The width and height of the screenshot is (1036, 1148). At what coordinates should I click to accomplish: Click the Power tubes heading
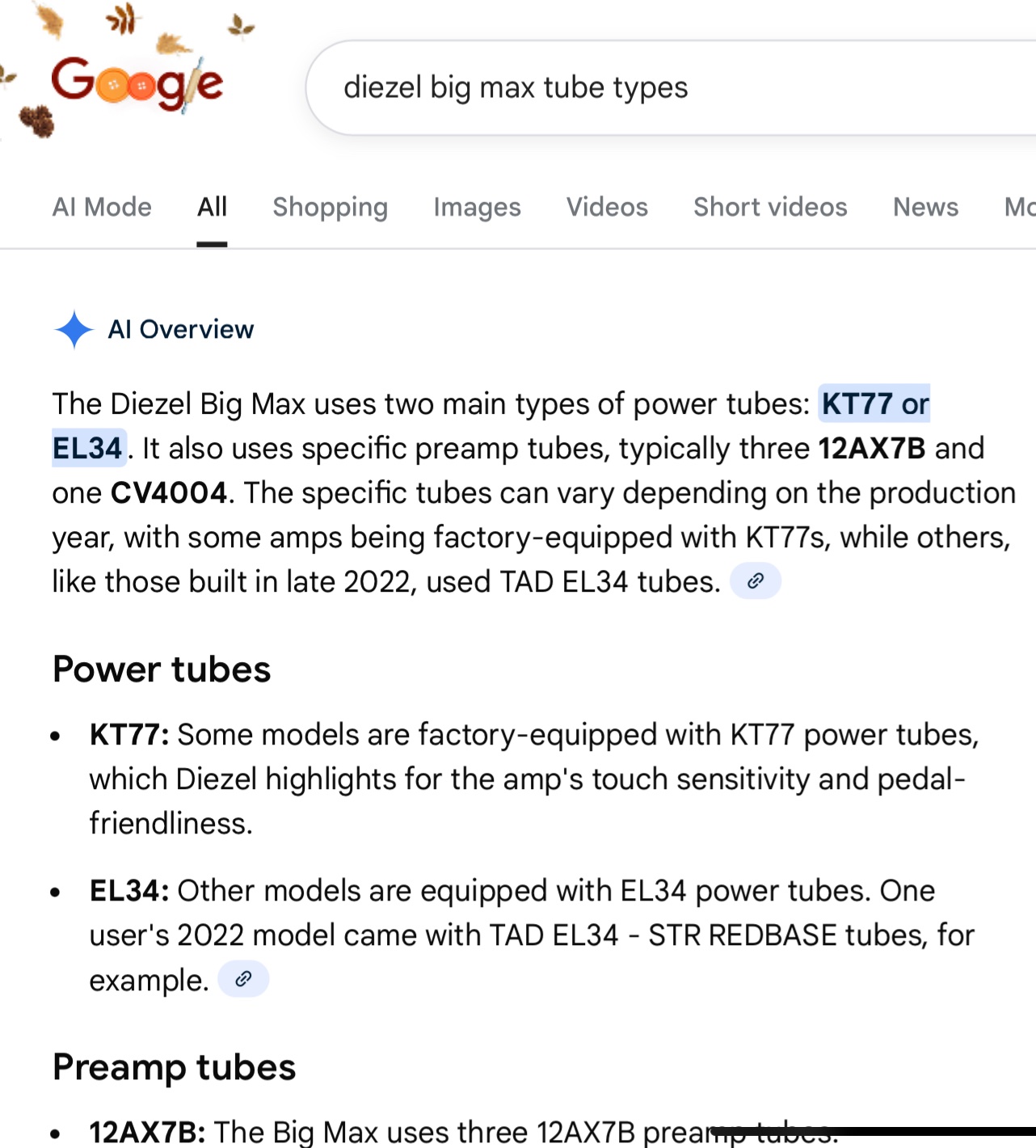click(162, 669)
